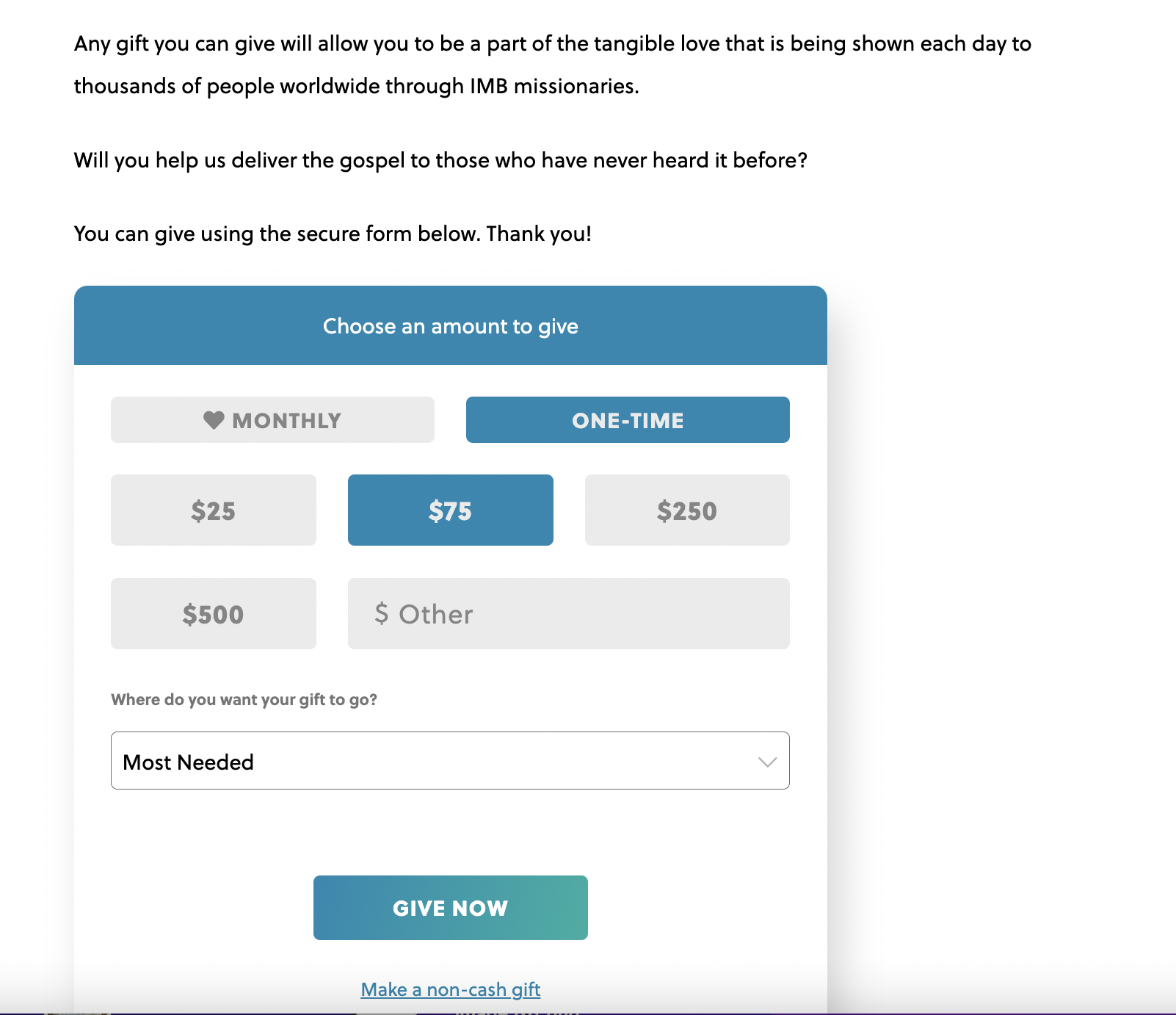Choose the $500 donation amount

(214, 614)
